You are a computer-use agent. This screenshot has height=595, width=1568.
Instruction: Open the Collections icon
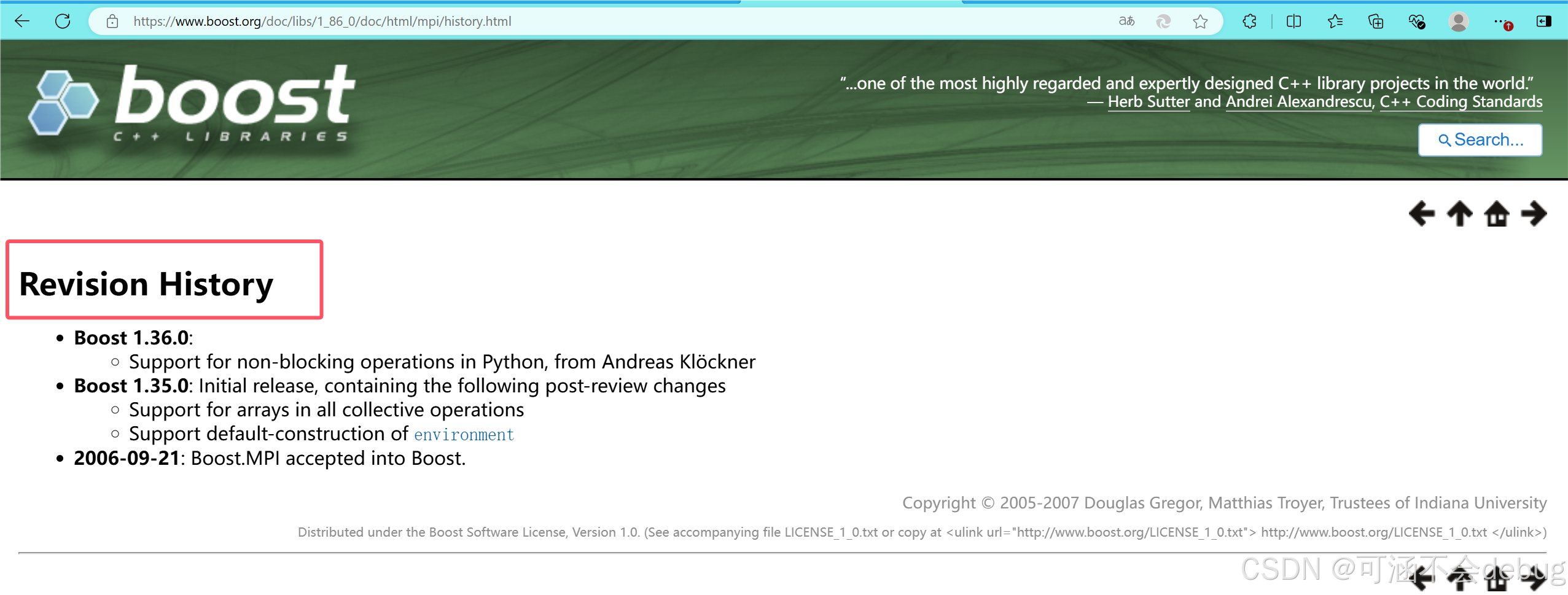point(1376,21)
